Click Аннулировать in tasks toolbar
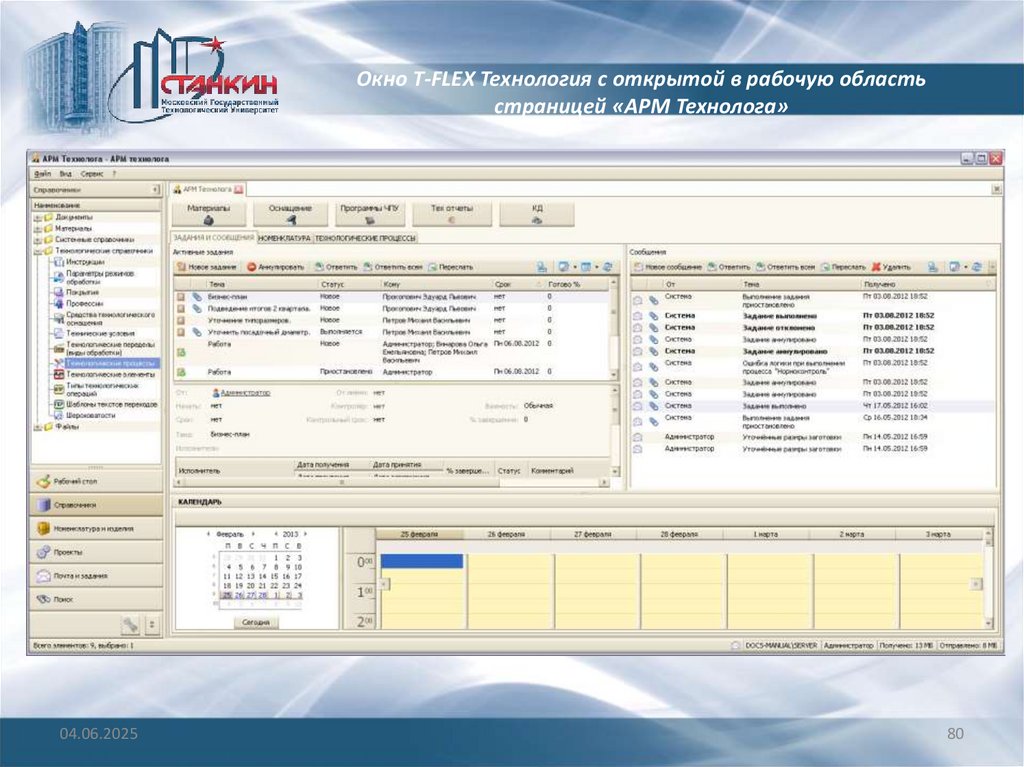The width and height of the screenshot is (1024, 767). tap(276, 267)
